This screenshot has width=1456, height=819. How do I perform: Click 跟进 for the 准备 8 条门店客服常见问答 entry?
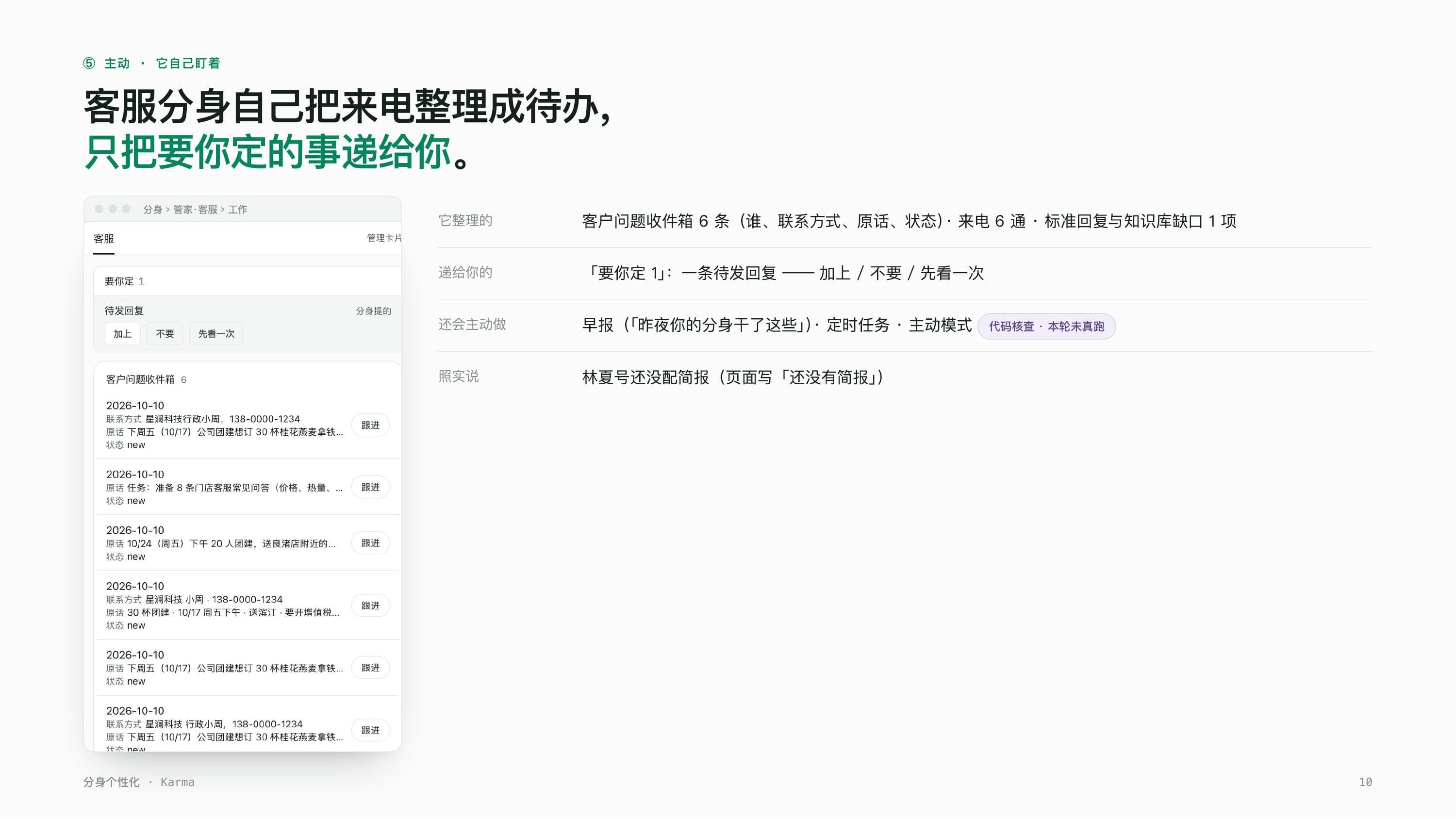point(370,487)
